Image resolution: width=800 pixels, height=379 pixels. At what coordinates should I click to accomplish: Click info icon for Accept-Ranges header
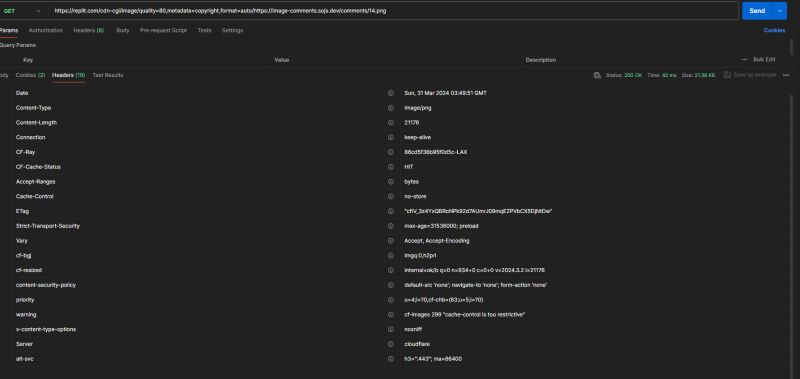point(390,182)
